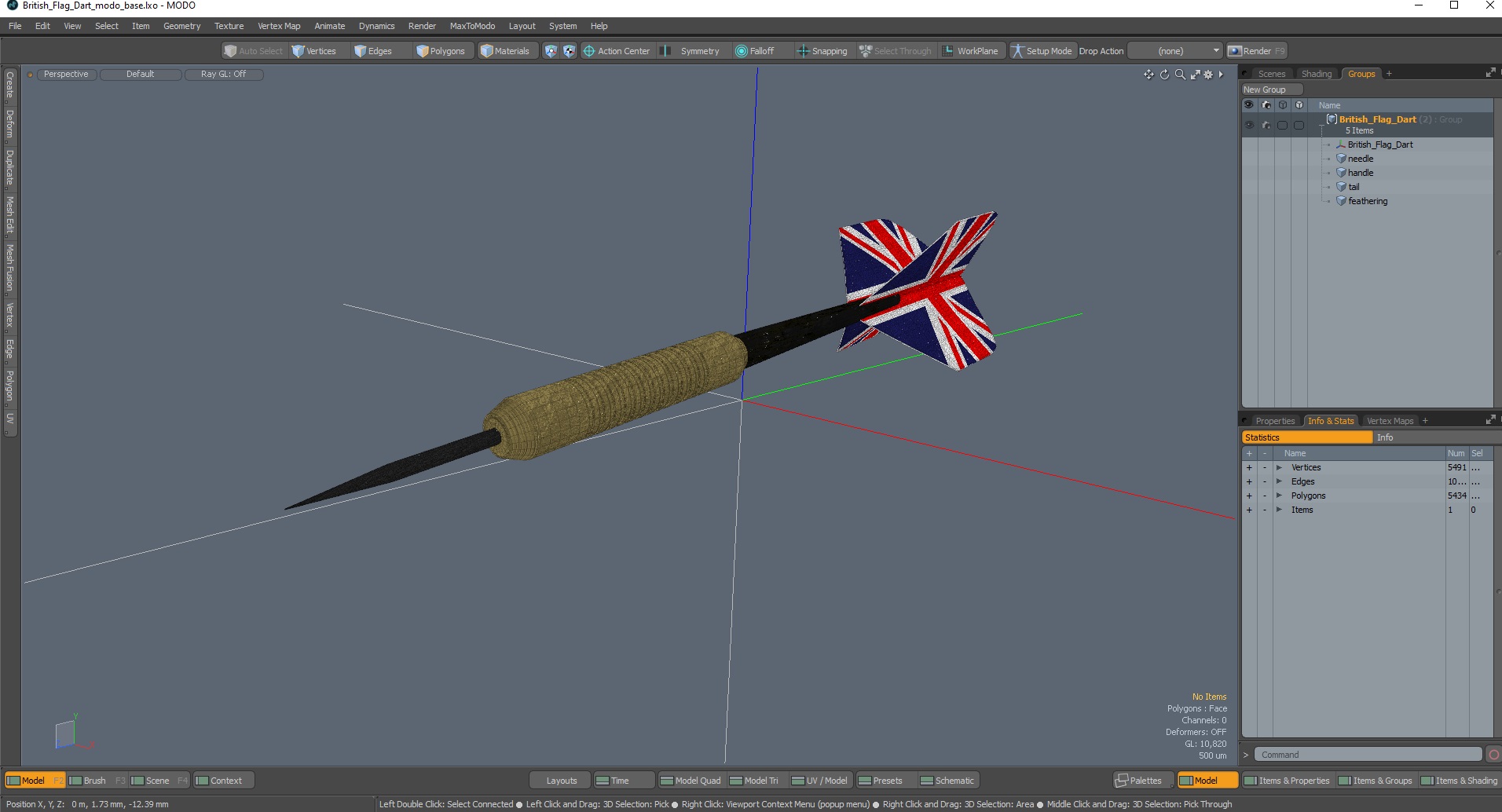Switch to Scene layout tab

[x=159, y=781]
